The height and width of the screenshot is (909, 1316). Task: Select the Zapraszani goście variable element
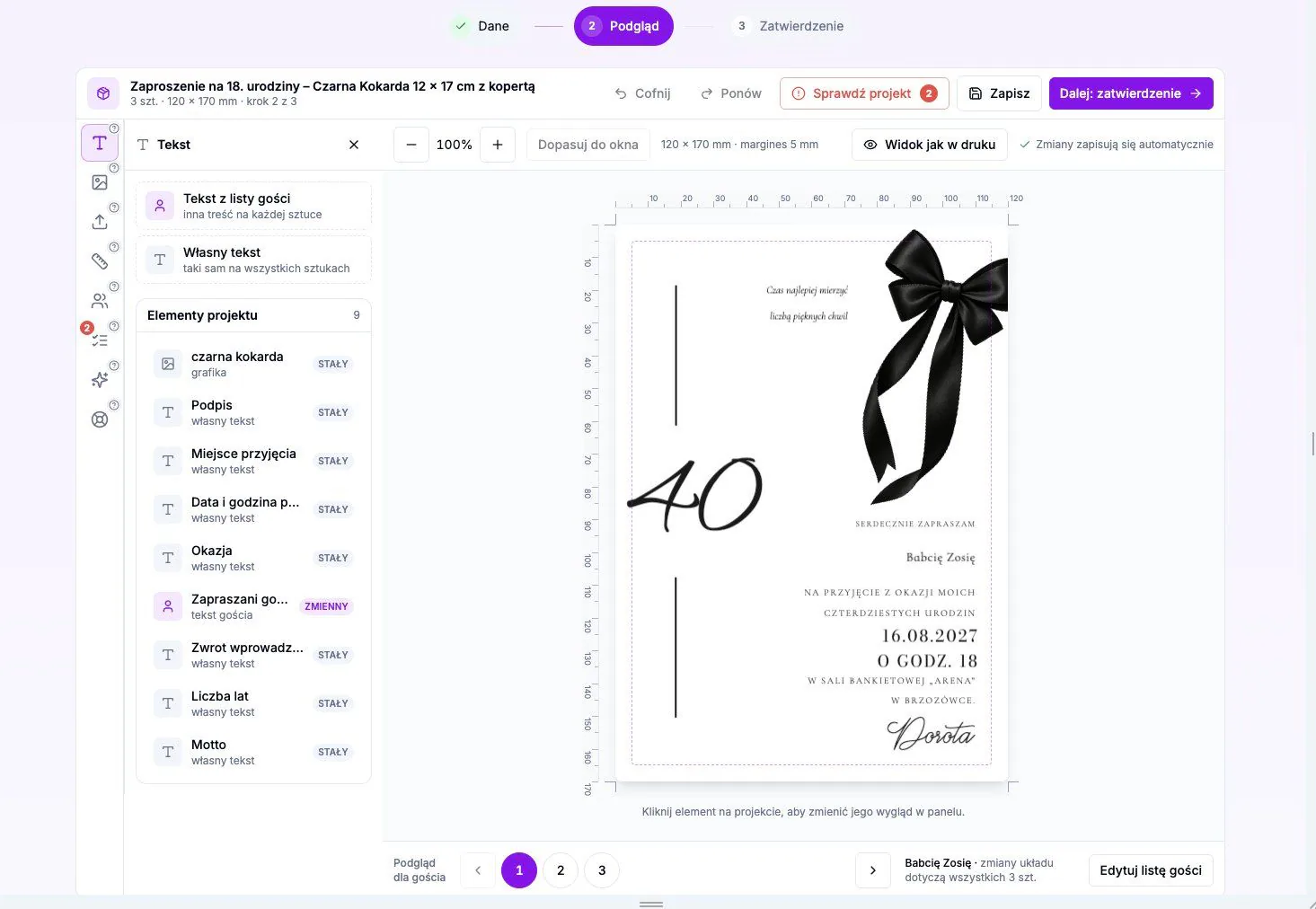tap(253, 606)
